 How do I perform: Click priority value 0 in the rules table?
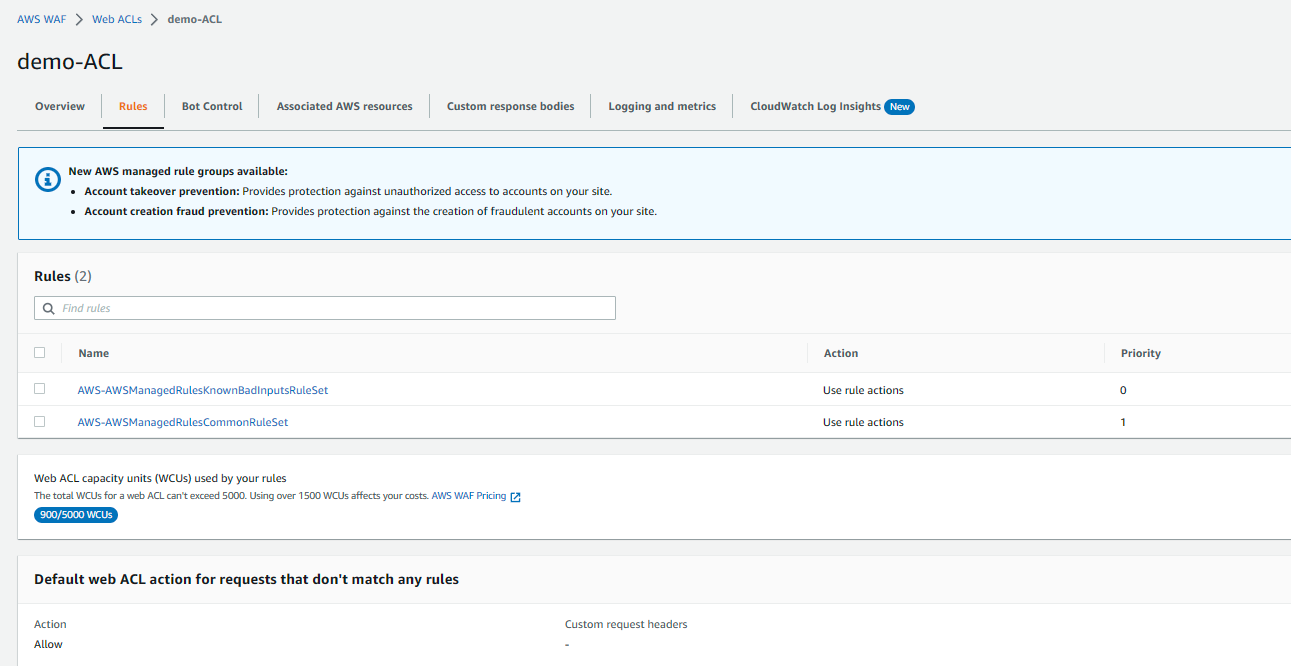tap(1124, 390)
